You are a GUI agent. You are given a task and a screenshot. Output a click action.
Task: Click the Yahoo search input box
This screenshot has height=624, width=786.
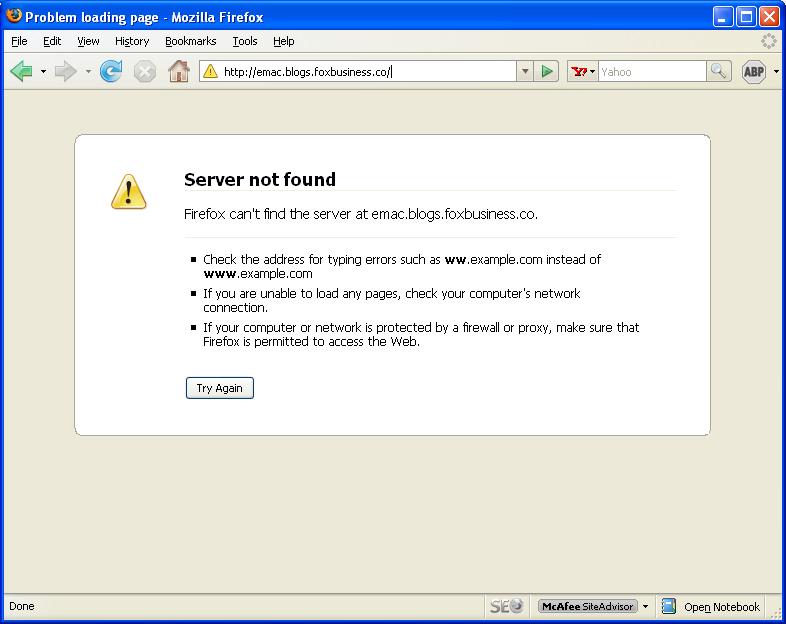652,72
